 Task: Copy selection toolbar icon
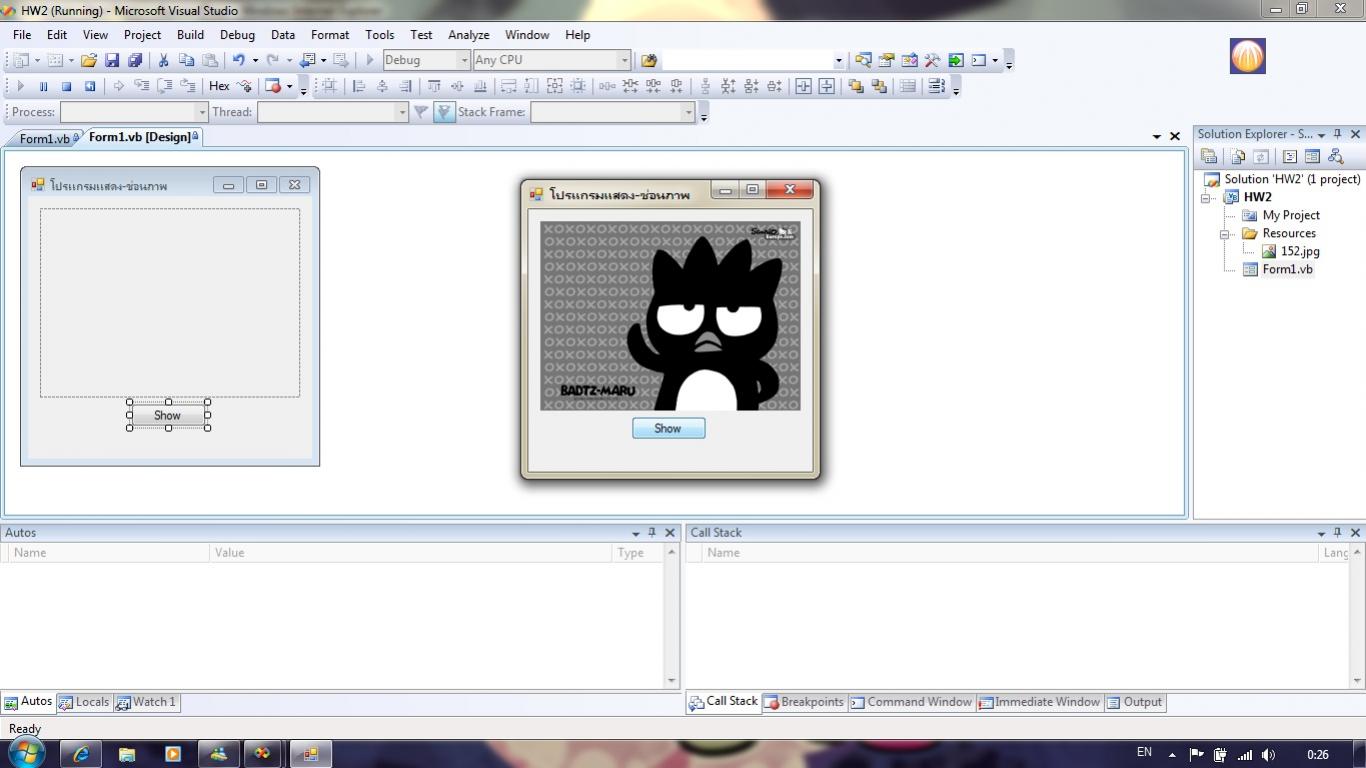click(186, 60)
